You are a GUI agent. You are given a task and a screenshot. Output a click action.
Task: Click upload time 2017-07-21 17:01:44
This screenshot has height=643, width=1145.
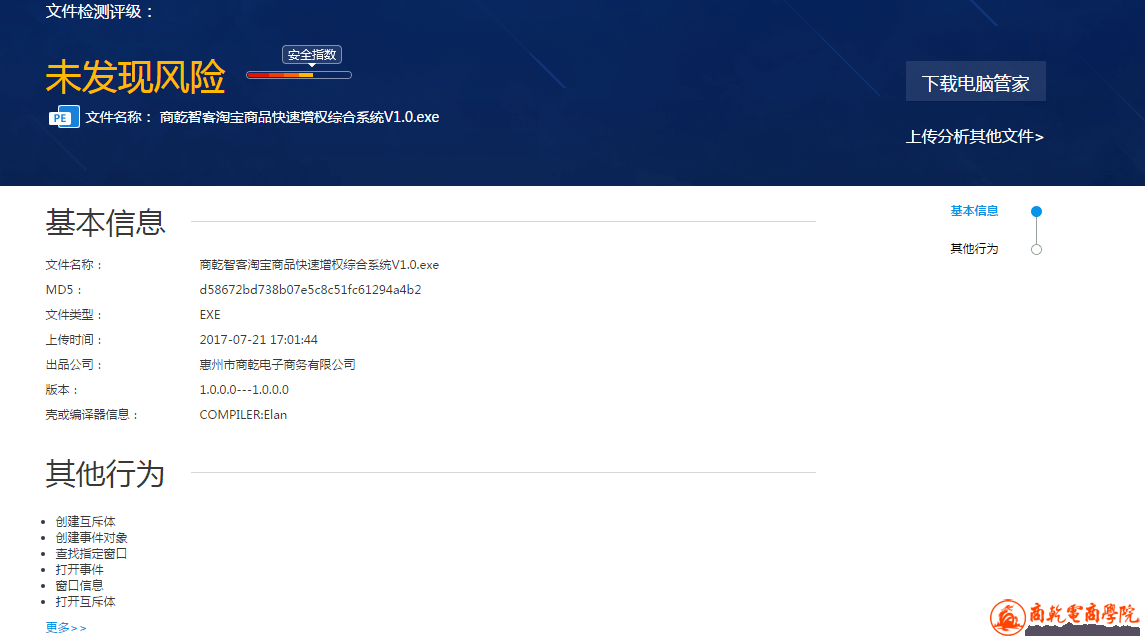pos(259,339)
